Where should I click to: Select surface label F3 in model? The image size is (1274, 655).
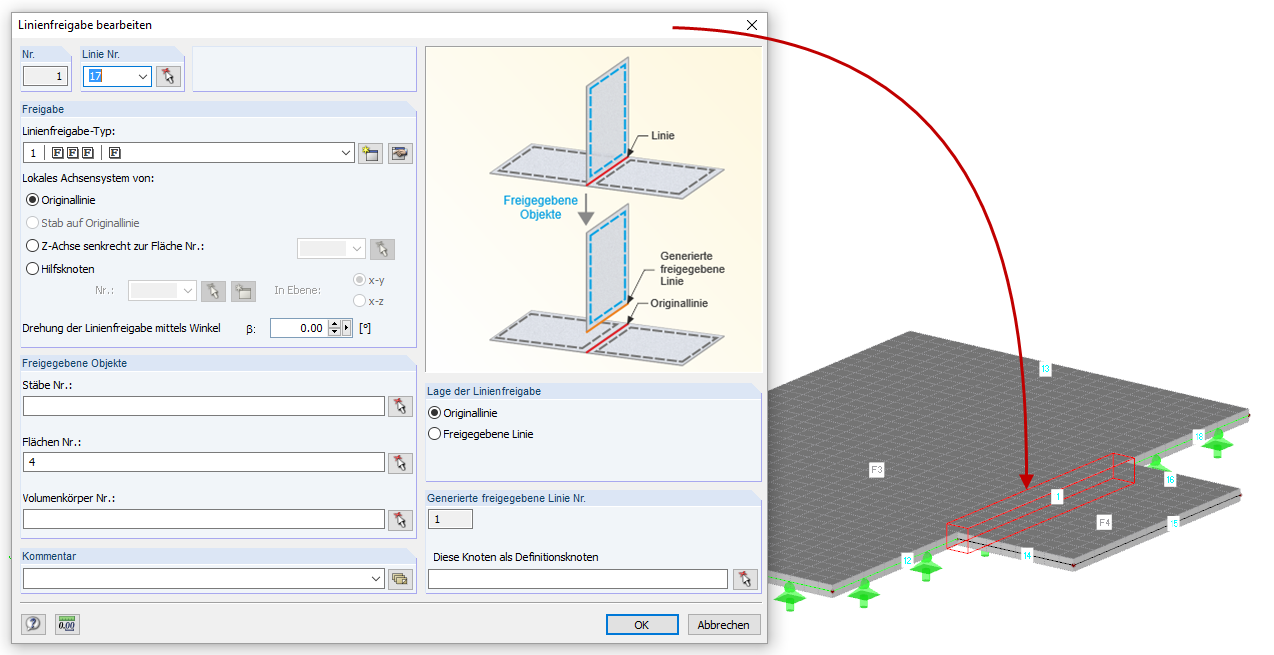(x=877, y=468)
